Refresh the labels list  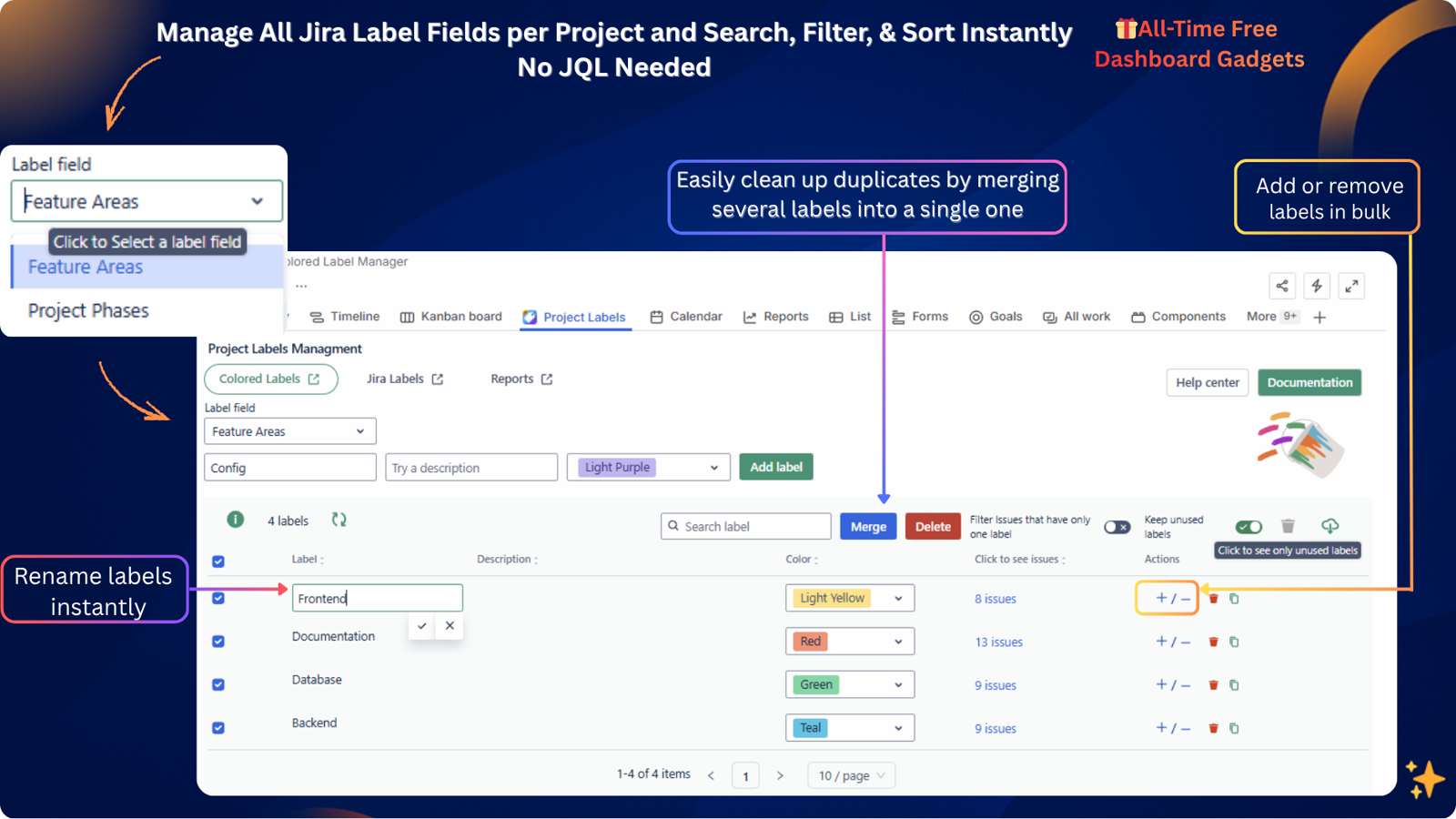click(339, 520)
